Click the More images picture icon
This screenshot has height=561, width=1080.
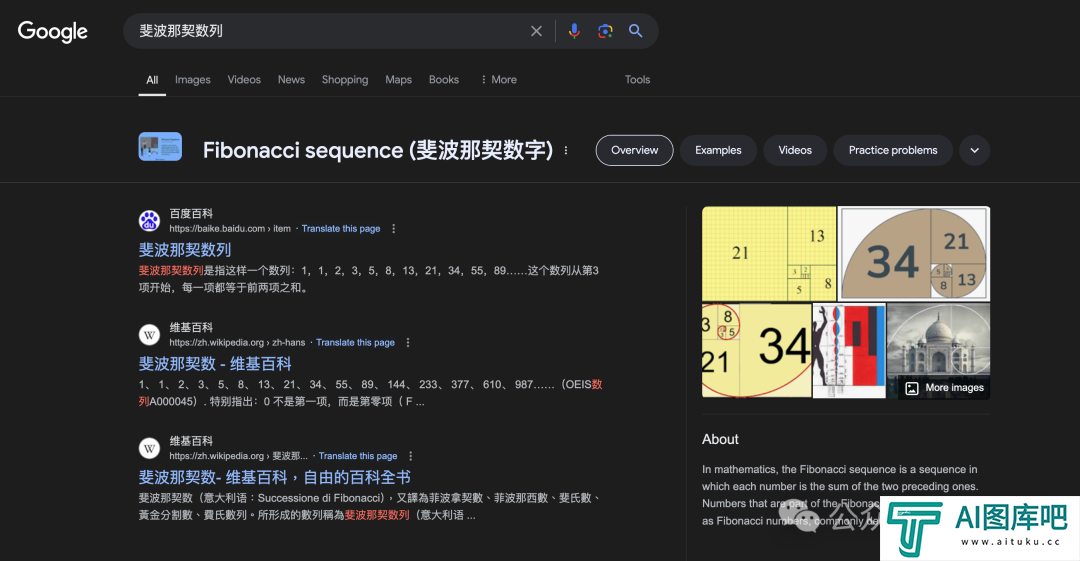pos(912,388)
